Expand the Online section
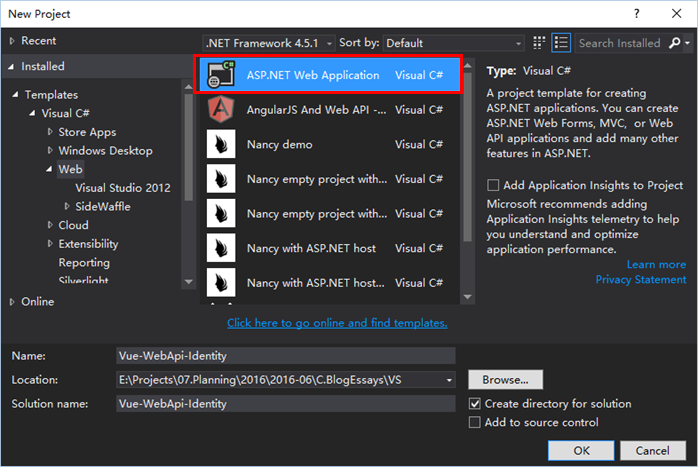The height and width of the screenshot is (467, 698). point(12,302)
